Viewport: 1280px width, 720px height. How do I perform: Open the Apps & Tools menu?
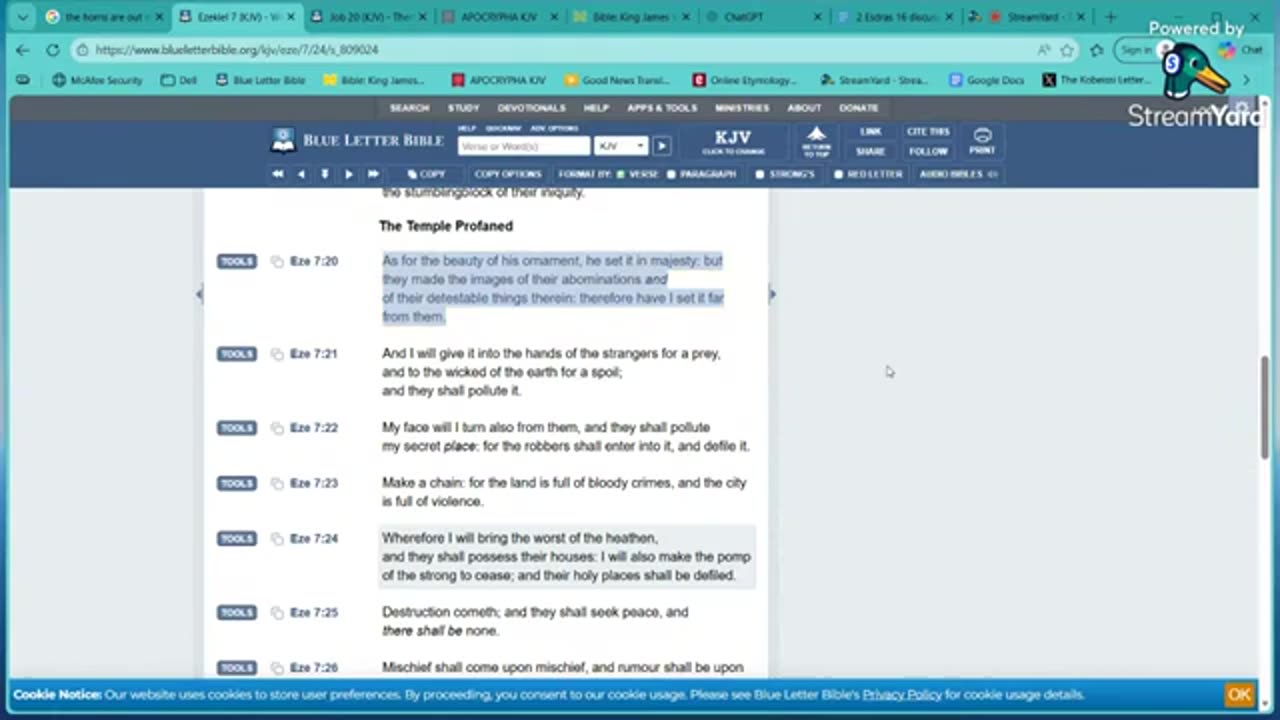tap(662, 108)
